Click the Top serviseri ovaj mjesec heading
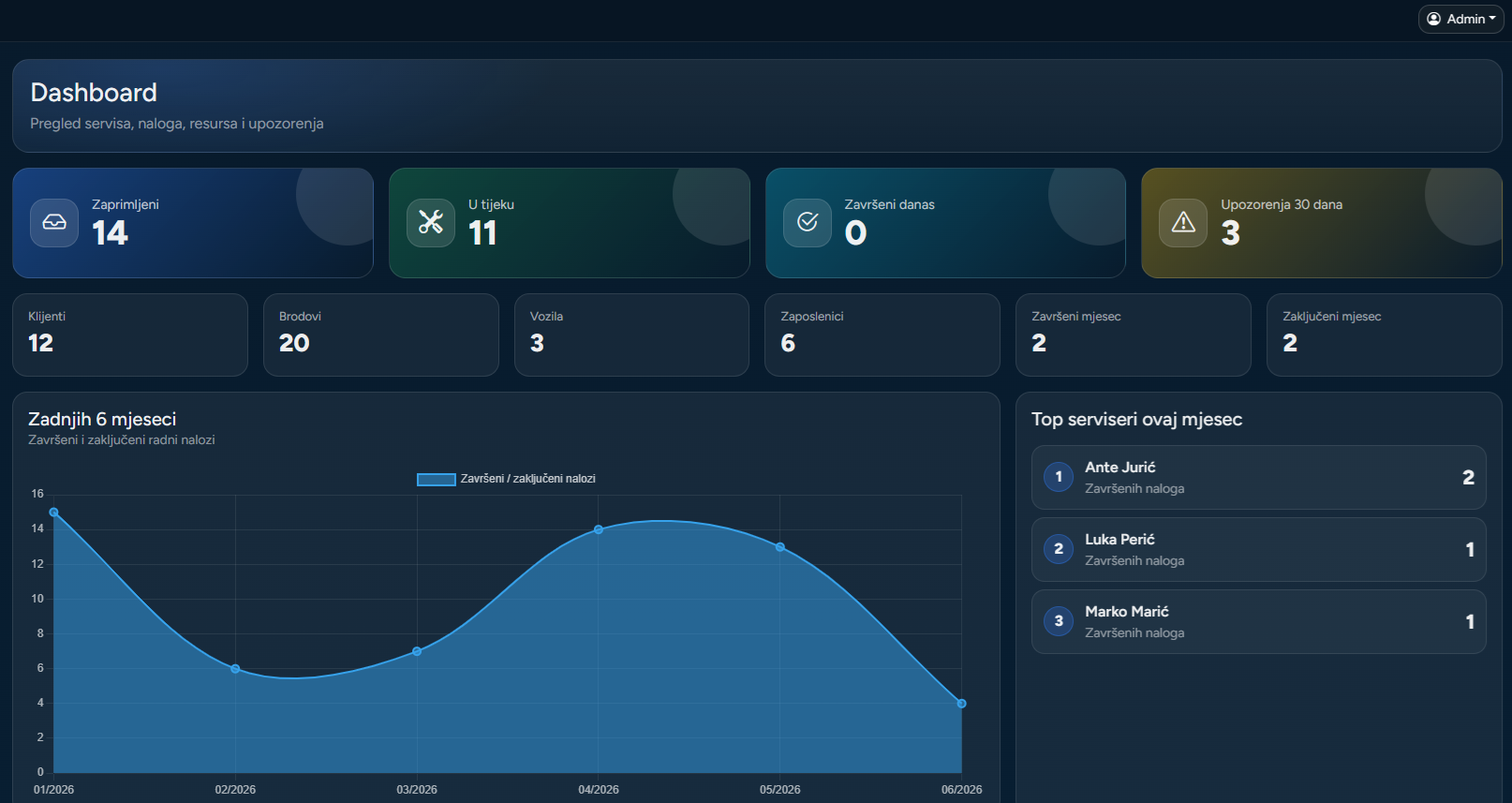 tap(1137, 420)
